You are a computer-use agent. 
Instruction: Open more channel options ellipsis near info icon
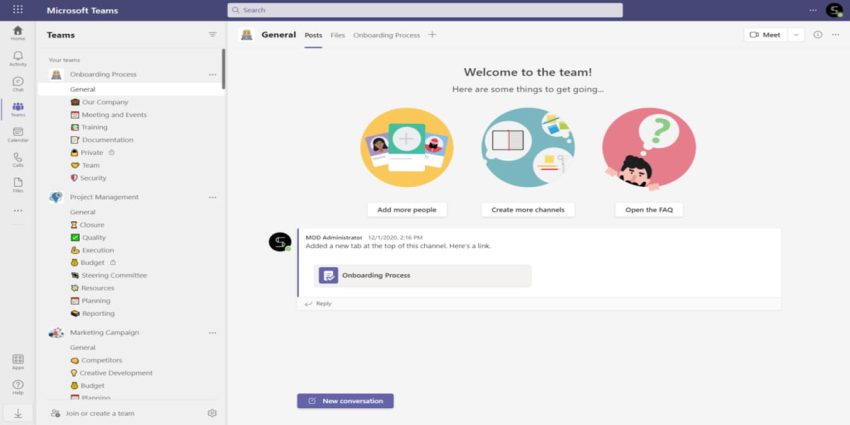point(835,35)
